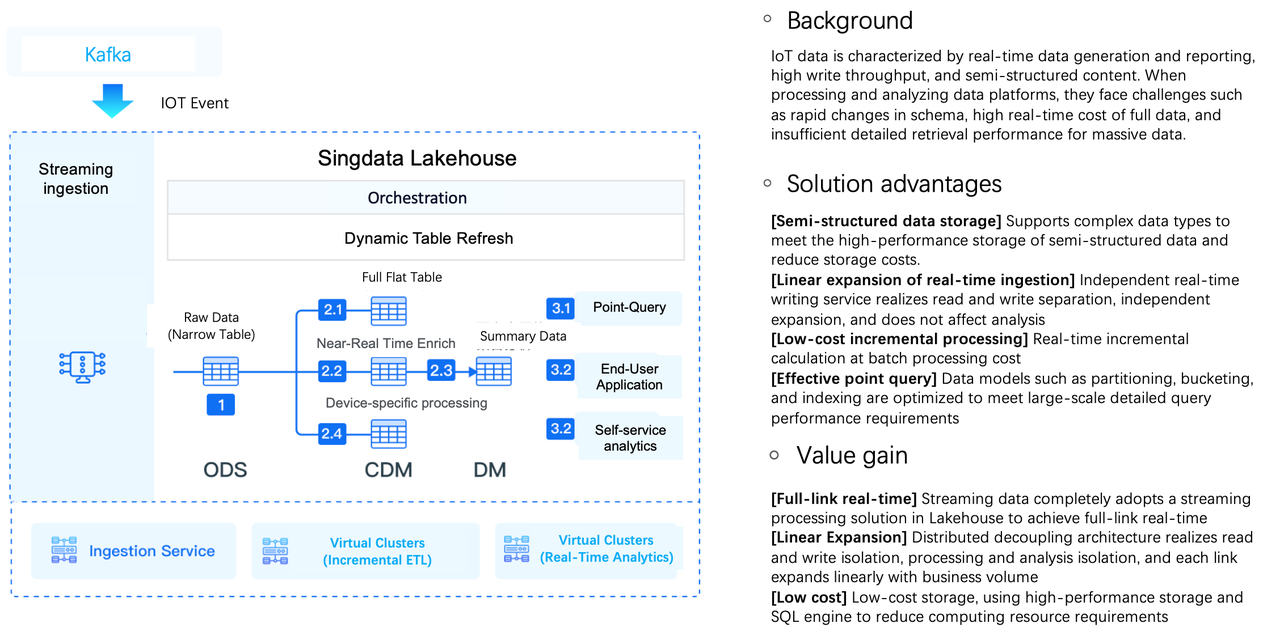Open the End-User Application box
1280x636 pixels.
(x=629, y=377)
